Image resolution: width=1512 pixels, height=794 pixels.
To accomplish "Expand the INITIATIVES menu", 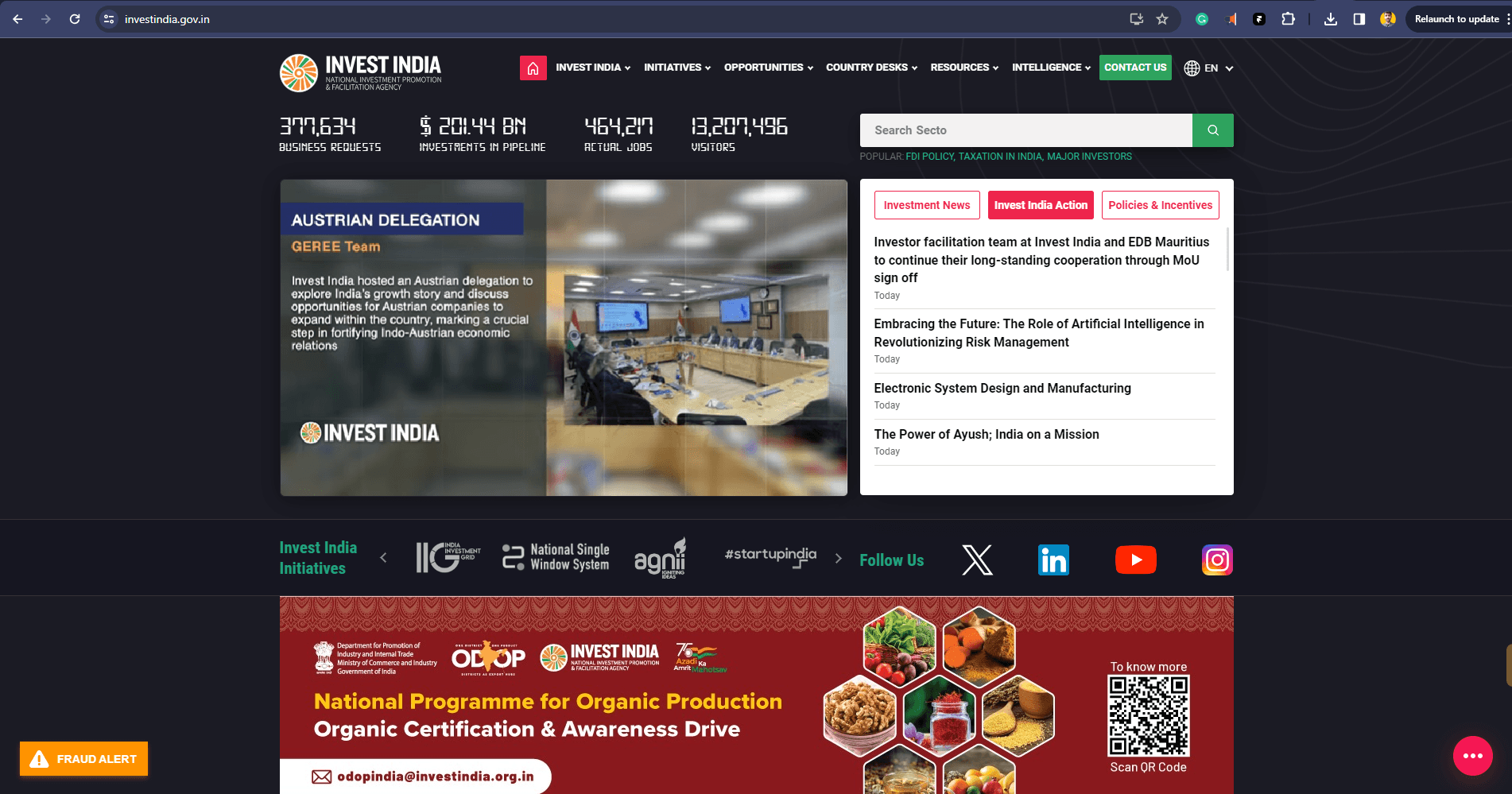I will [x=677, y=68].
